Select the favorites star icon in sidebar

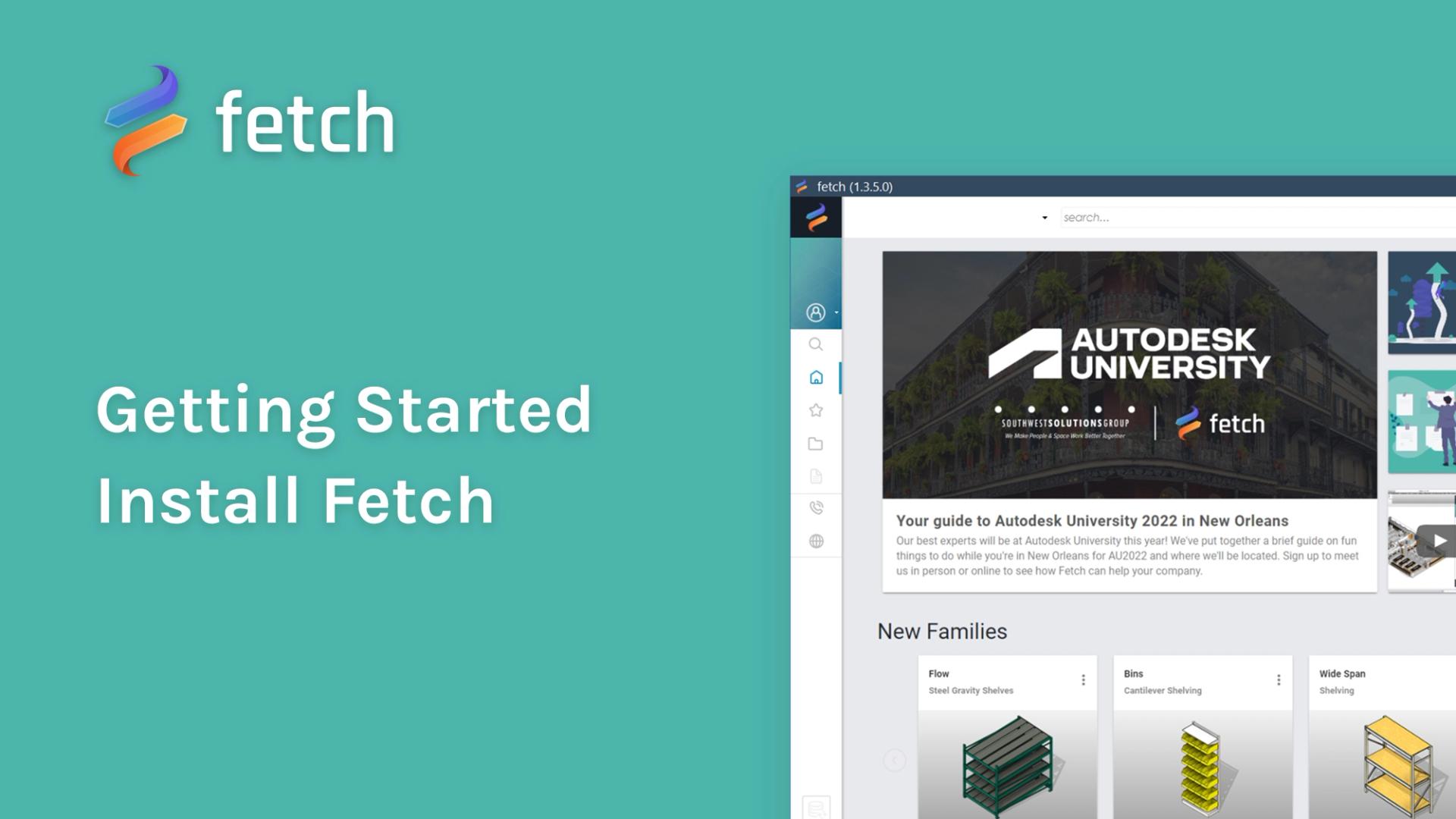816,410
